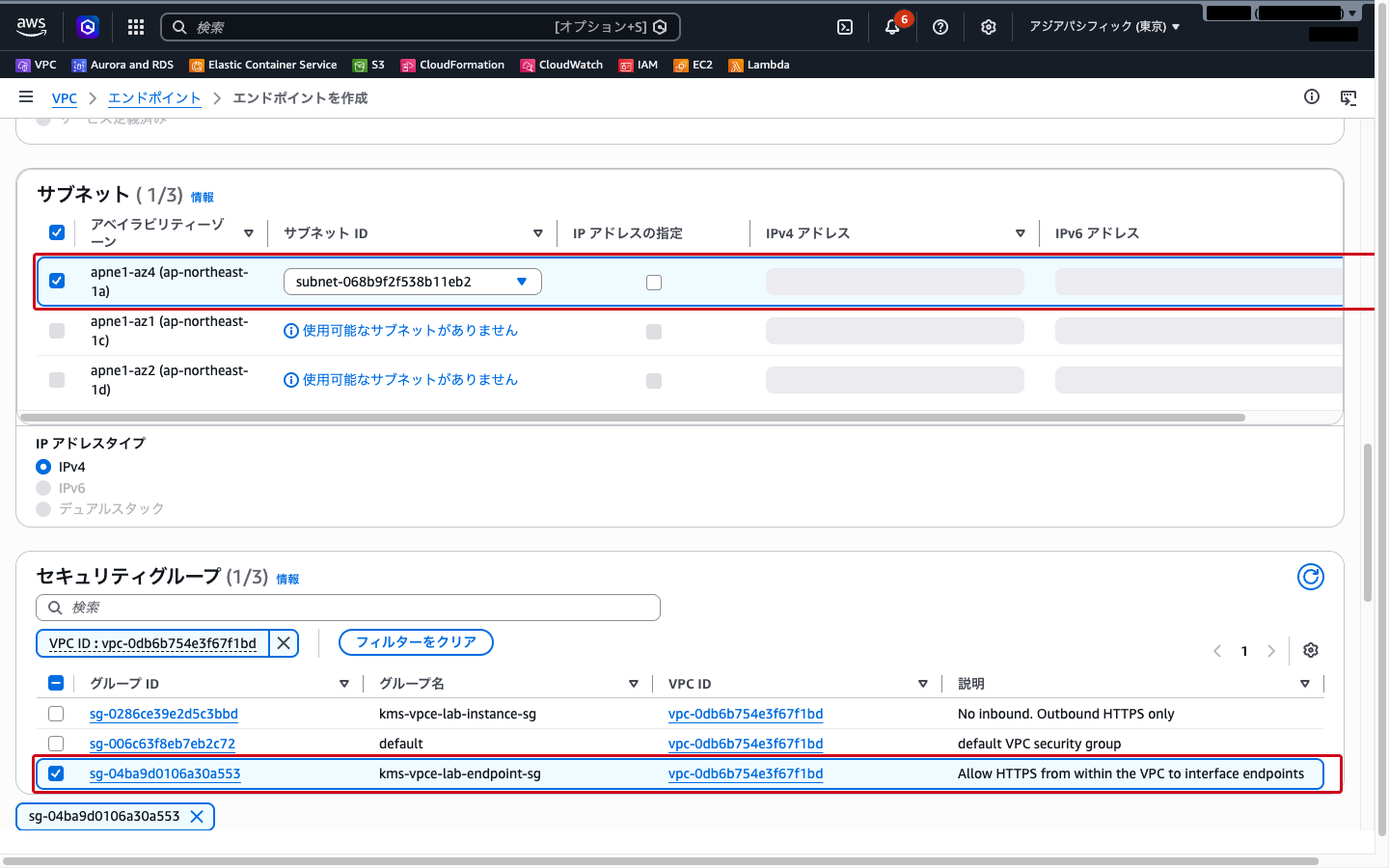Open the subnet-068b9f2f538b11eb2 dropdown
Image resolution: width=1389 pixels, height=868 pixels.
[413, 282]
